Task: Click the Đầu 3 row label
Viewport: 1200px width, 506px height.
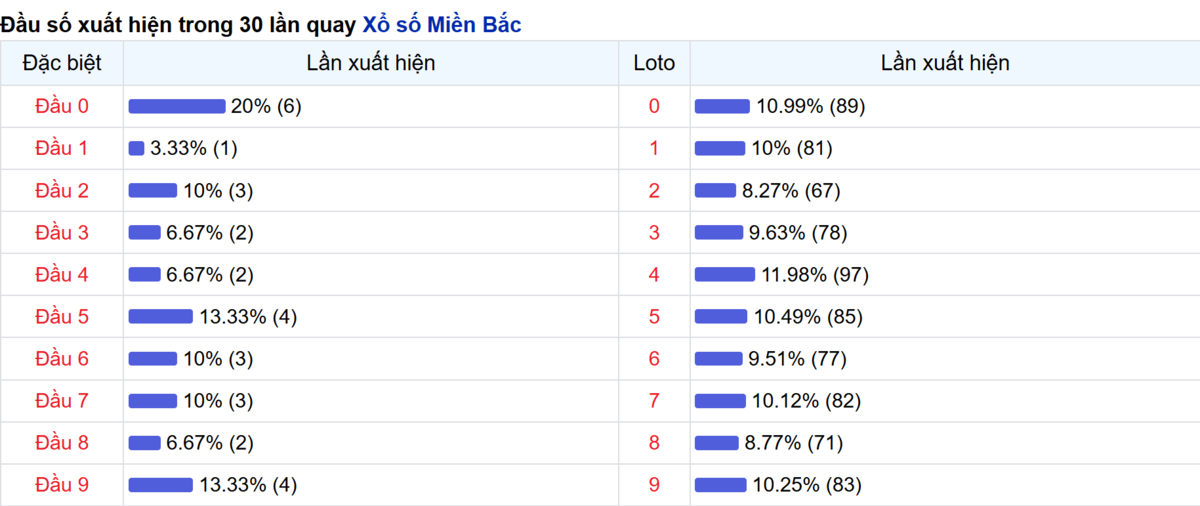Action: [62, 233]
